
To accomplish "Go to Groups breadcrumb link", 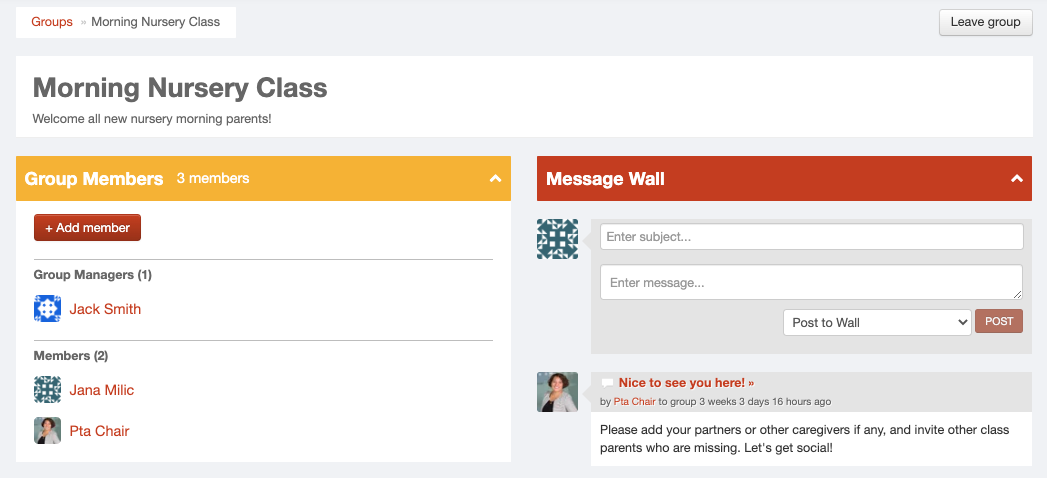I will tap(52, 22).
